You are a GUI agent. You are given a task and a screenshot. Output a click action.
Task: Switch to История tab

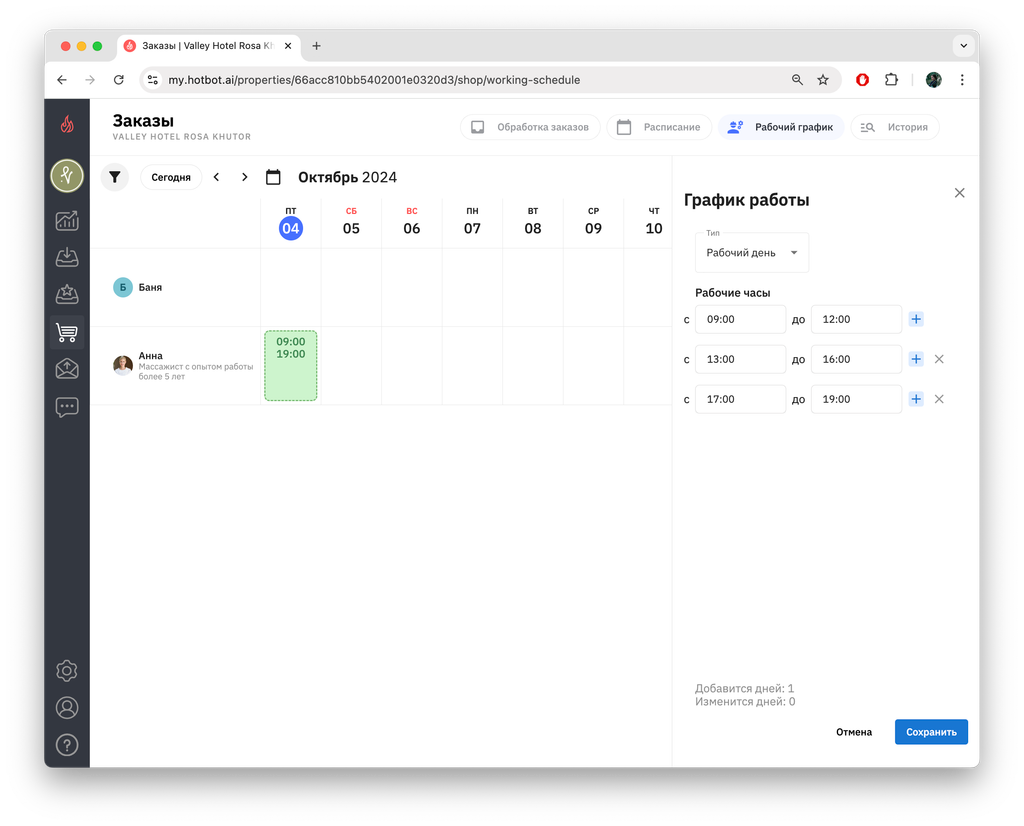[895, 127]
